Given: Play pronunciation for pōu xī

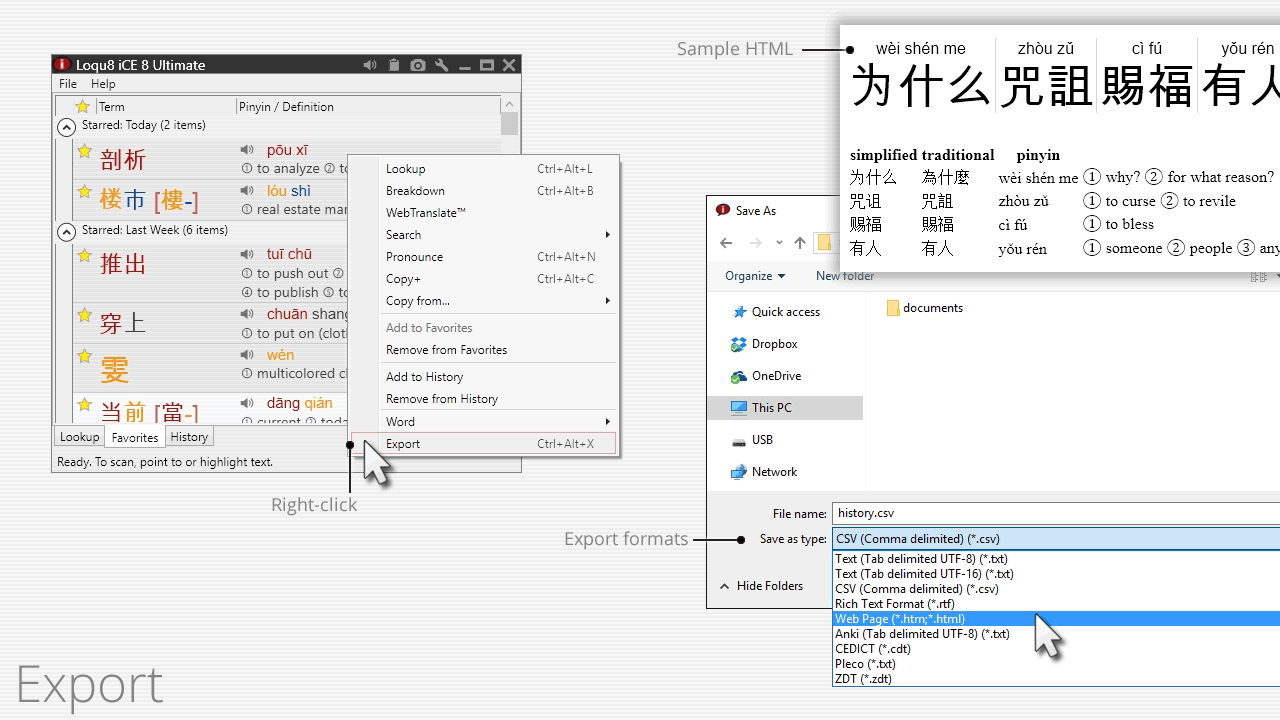Looking at the screenshot, I should [247, 150].
